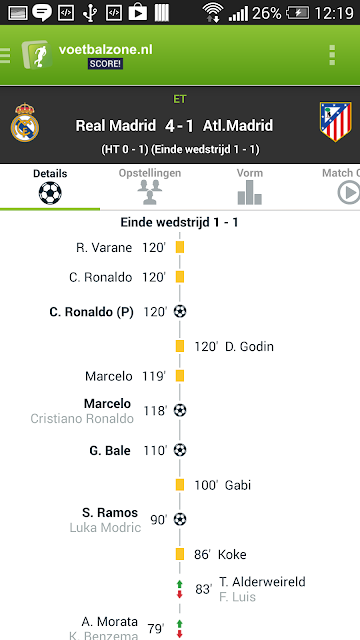
Task: Switch to the Opstellingen tab
Action: (150, 187)
